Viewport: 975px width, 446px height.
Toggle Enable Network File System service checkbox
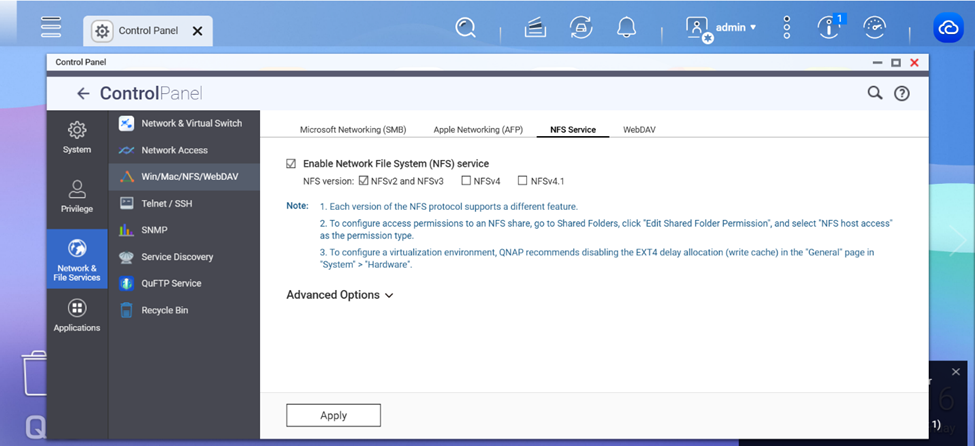coord(291,163)
